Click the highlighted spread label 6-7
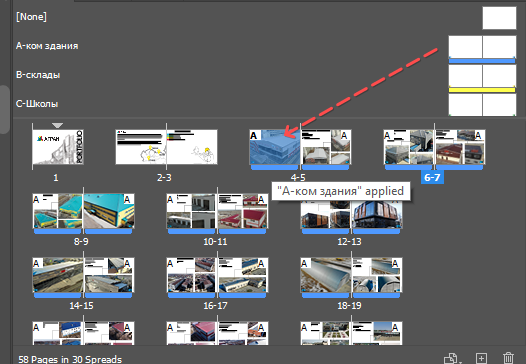 pos(432,177)
